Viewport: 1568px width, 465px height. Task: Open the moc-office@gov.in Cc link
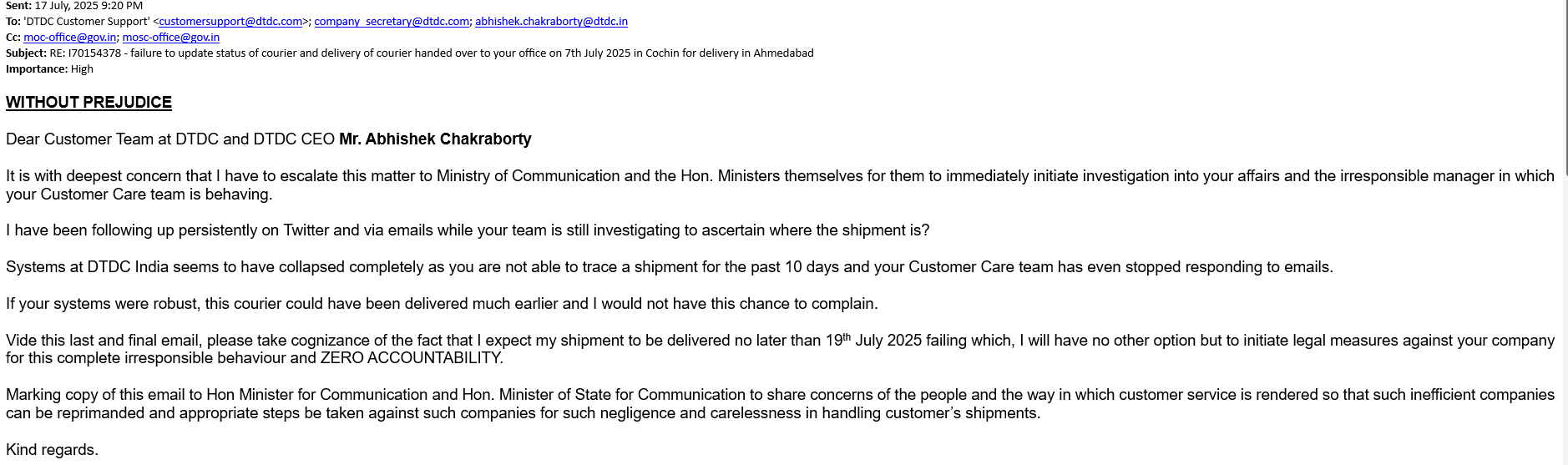(x=70, y=38)
